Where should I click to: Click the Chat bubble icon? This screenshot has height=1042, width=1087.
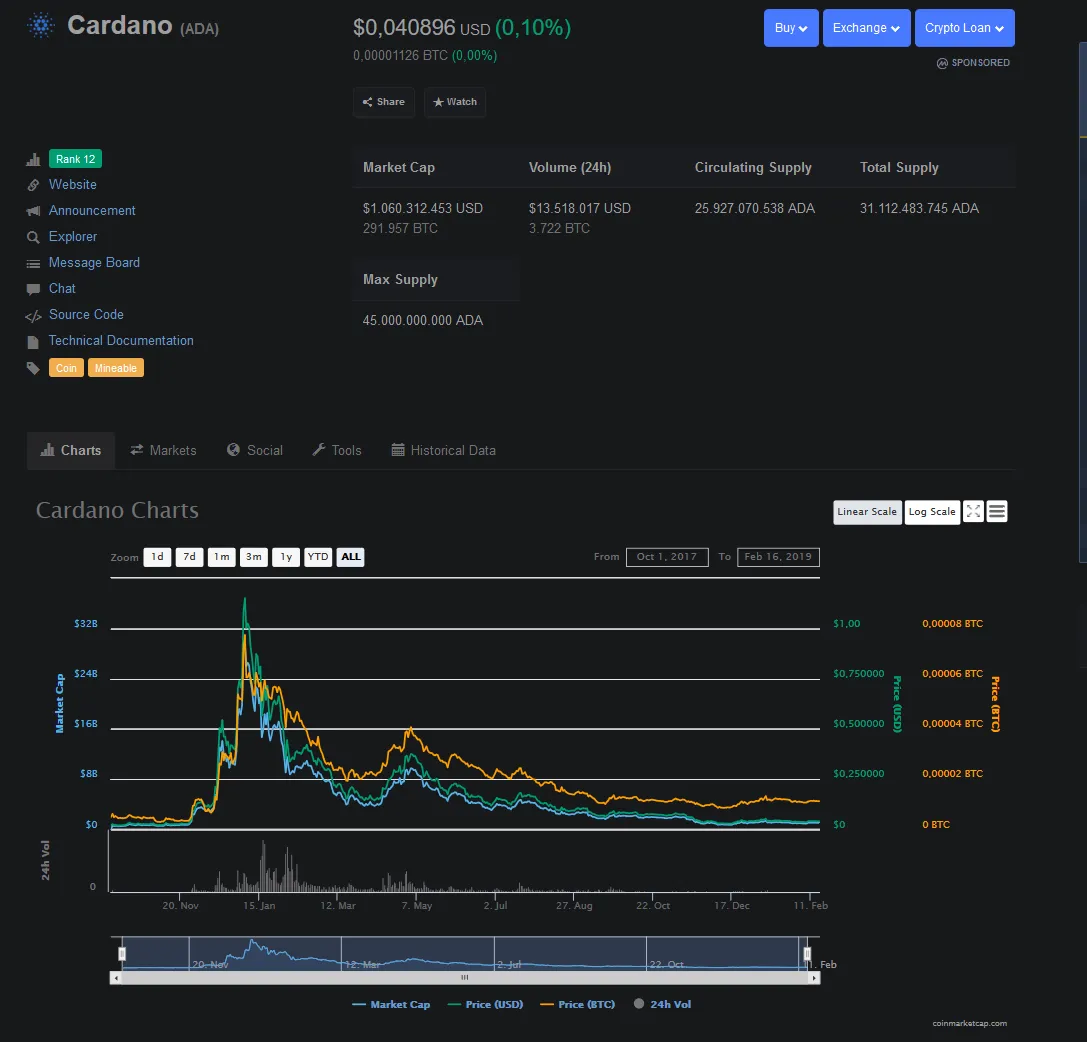(33, 289)
